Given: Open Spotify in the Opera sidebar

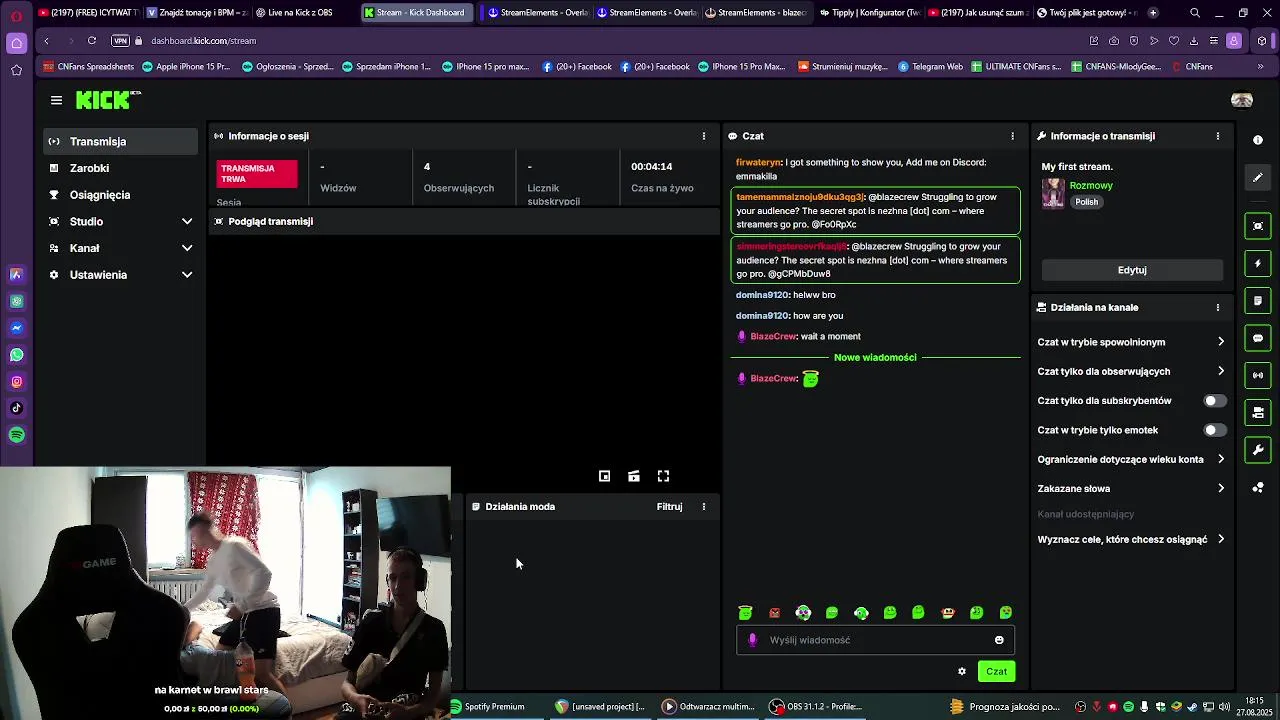Looking at the screenshot, I should (x=16, y=435).
